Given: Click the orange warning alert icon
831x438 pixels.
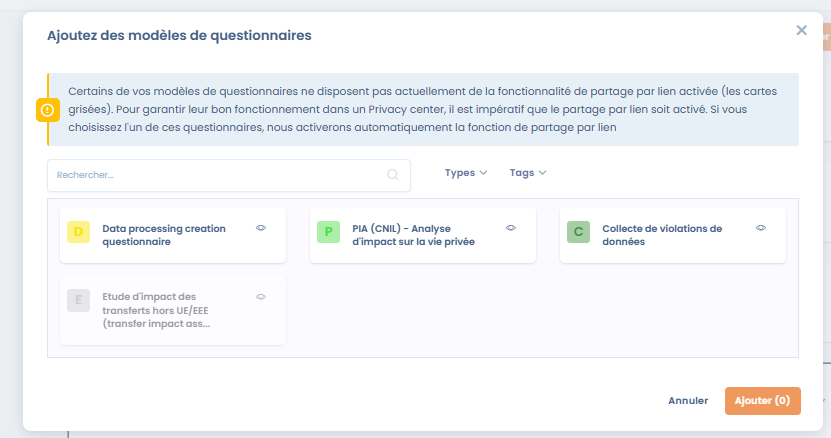Looking at the screenshot, I should (x=47, y=110).
